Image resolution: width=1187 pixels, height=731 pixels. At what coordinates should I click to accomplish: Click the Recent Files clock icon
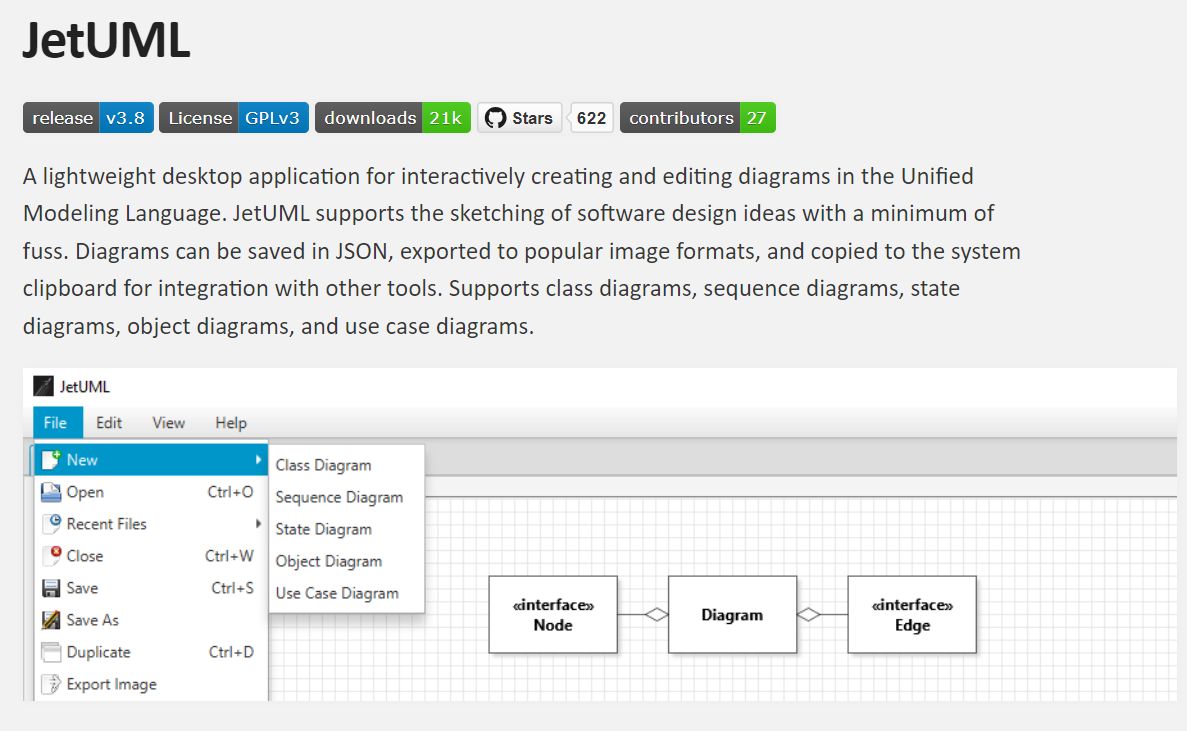(51, 524)
